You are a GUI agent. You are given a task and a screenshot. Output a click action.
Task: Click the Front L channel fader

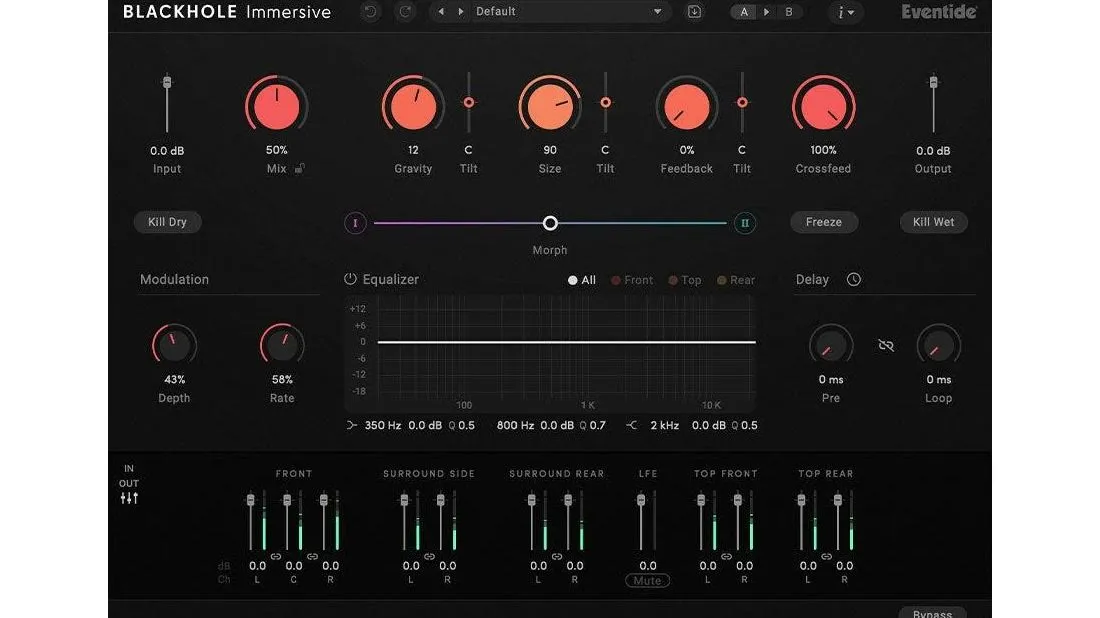[250, 520]
